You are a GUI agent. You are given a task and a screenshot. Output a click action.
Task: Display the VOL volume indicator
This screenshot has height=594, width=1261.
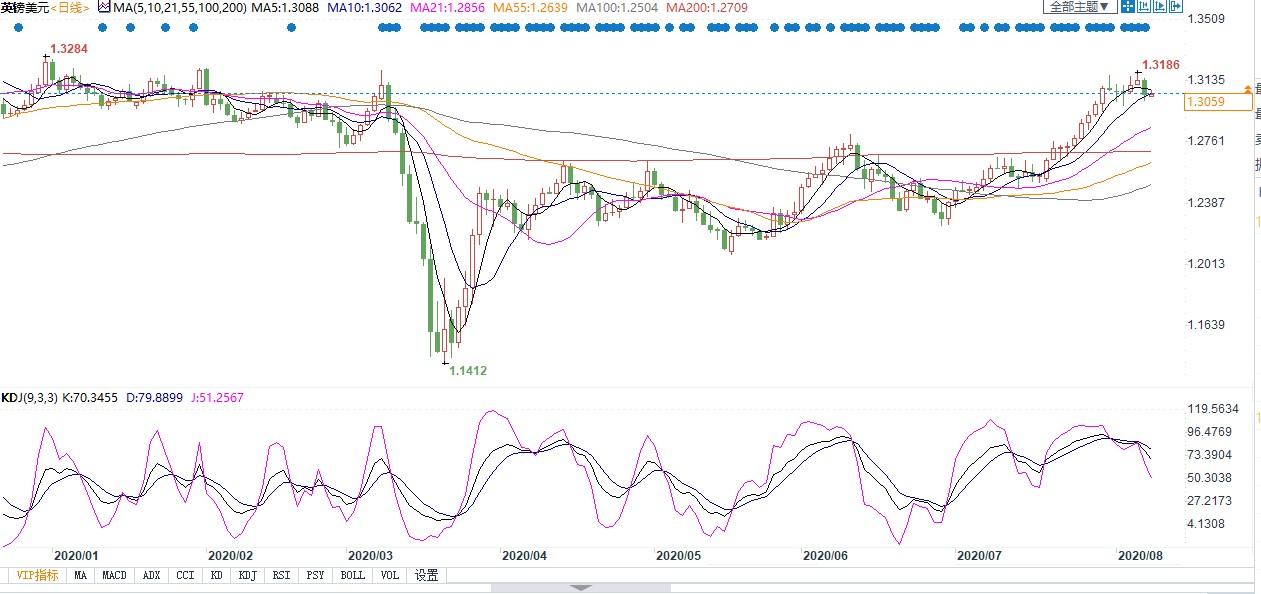tap(389, 575)
